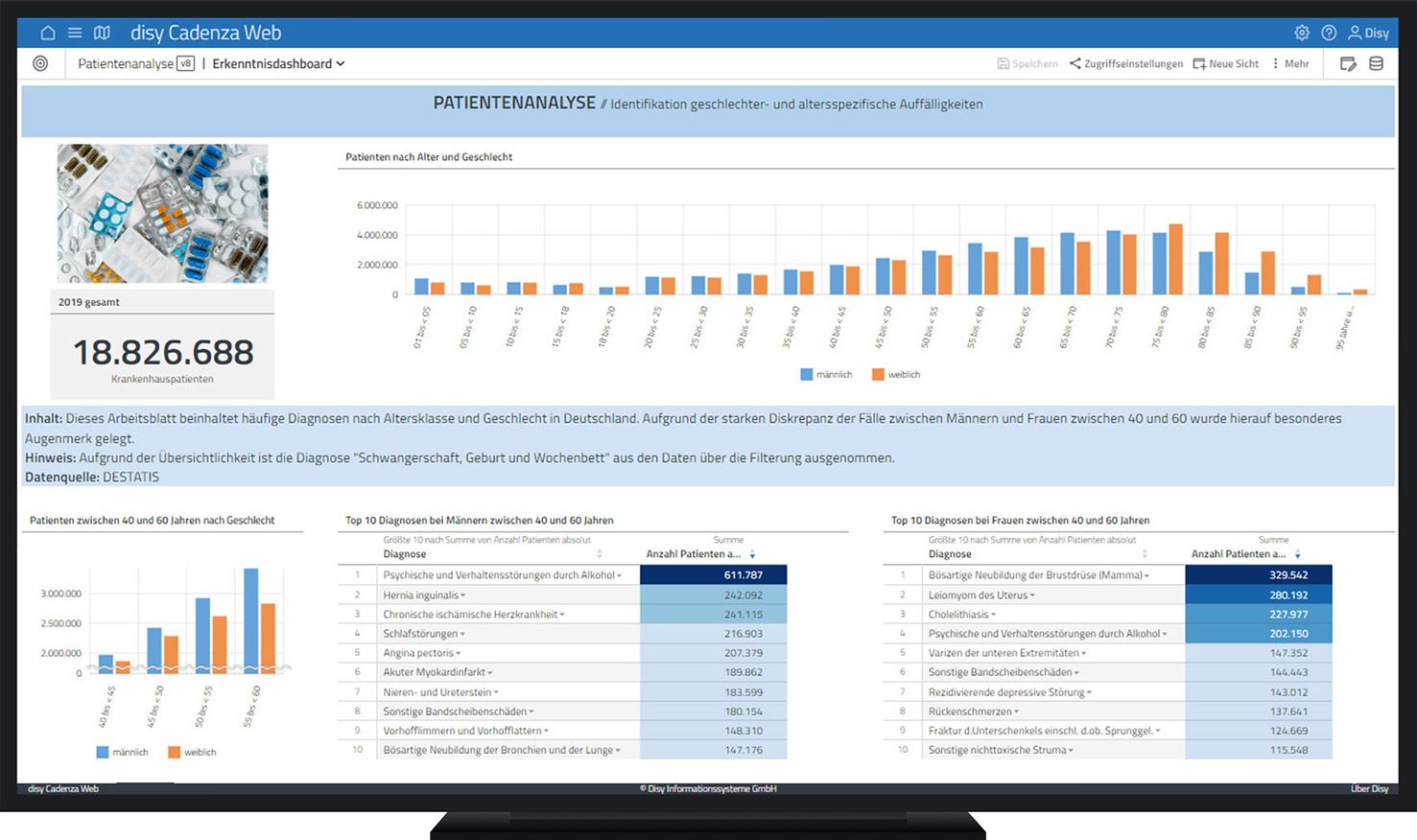Open the database icon in toolbar
This screenshot has width=1417, height=840.
[x=1376, y=63]
